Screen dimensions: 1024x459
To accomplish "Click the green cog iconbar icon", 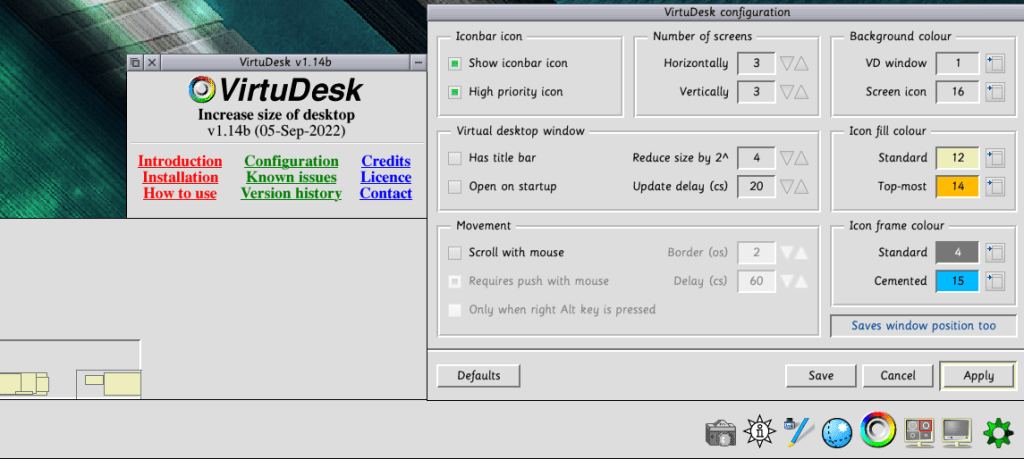I will (x=998, y=432).
